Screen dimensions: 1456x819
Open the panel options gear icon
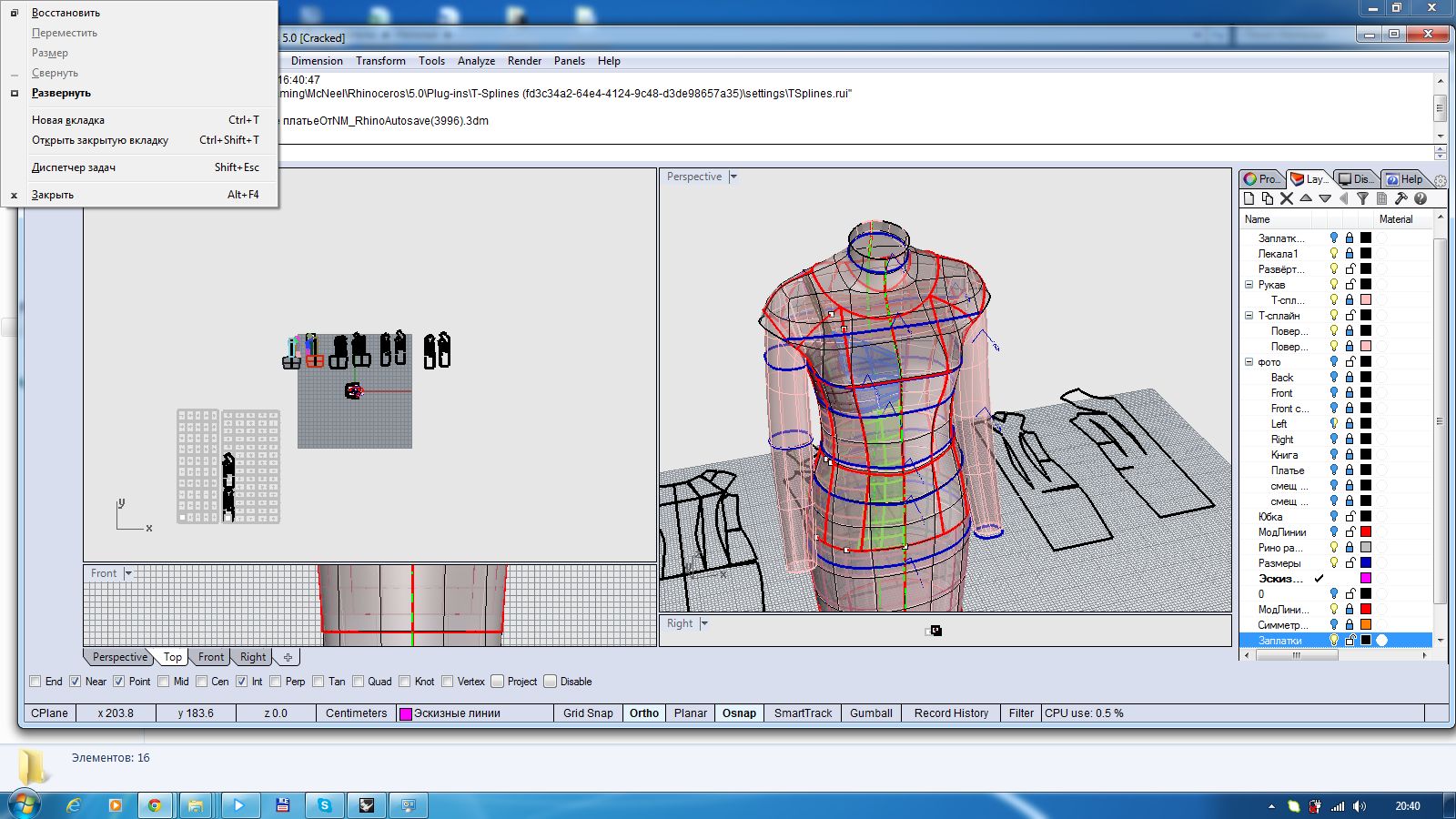(x=1440, y=180)
